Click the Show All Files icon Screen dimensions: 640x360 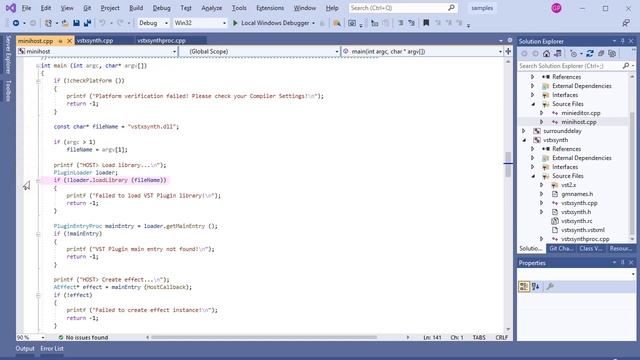612,53
